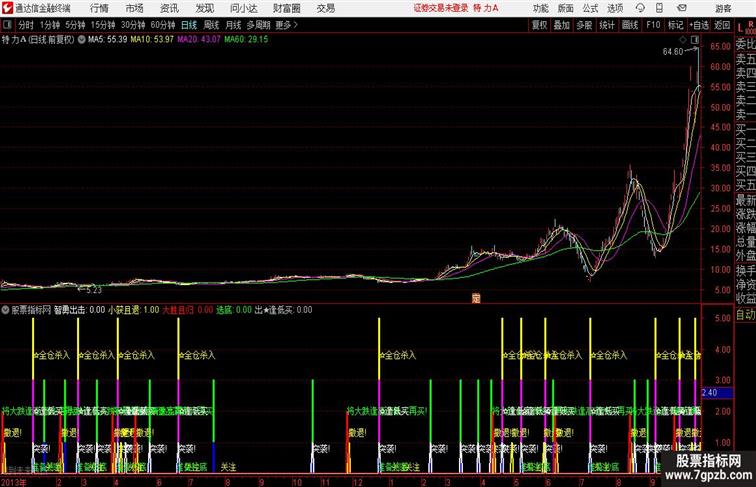Open the 公式 menu
This screenshot has height=487, width=756.
coord(590,8)
